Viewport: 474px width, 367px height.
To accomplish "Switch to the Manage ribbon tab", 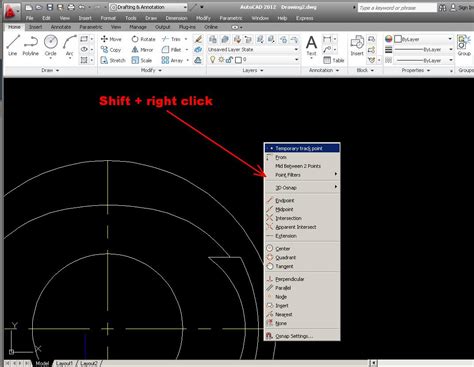I will tap(138, 27).
